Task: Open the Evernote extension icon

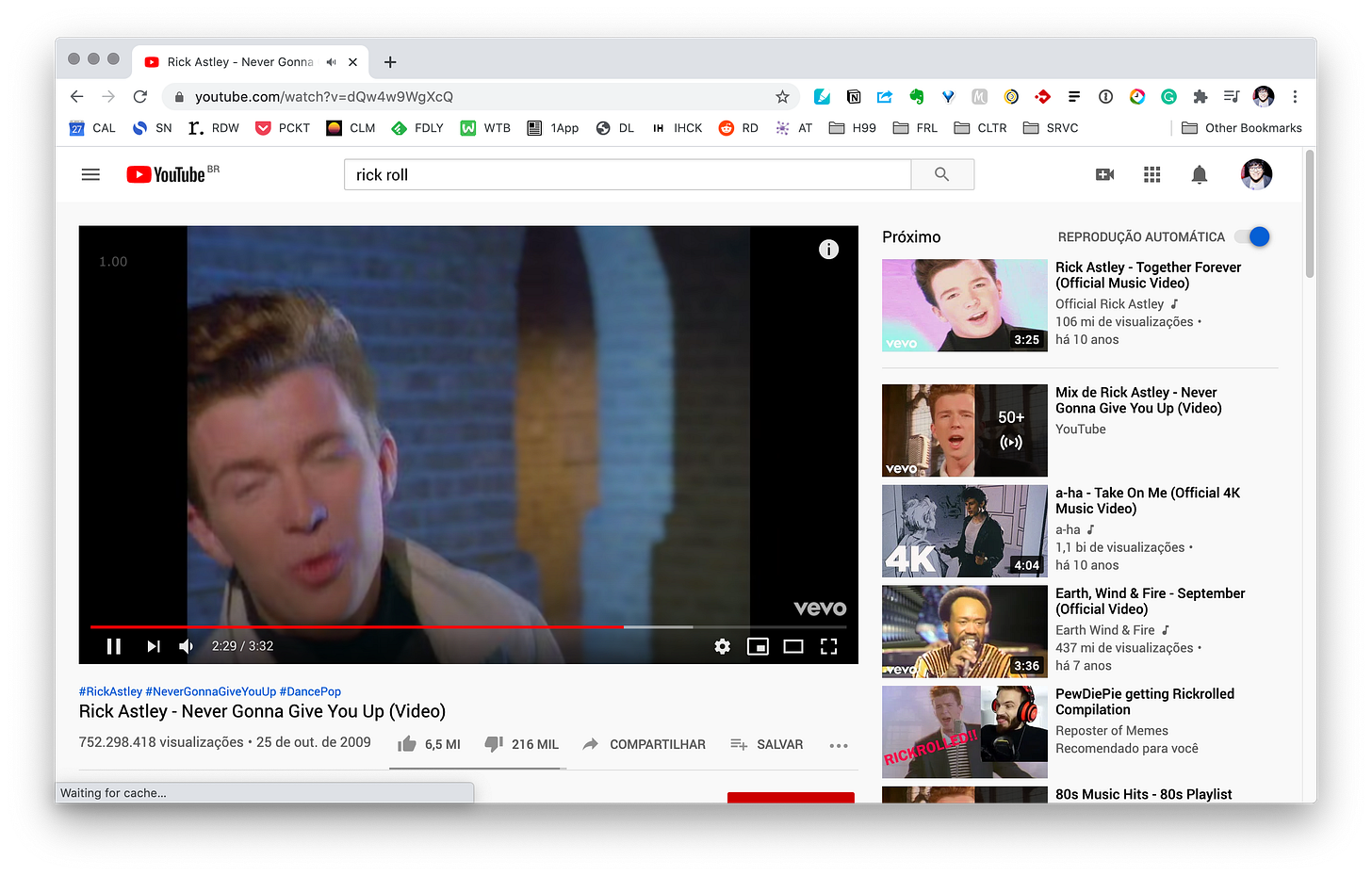Action: pyautogui.click(x=916, y=97)
